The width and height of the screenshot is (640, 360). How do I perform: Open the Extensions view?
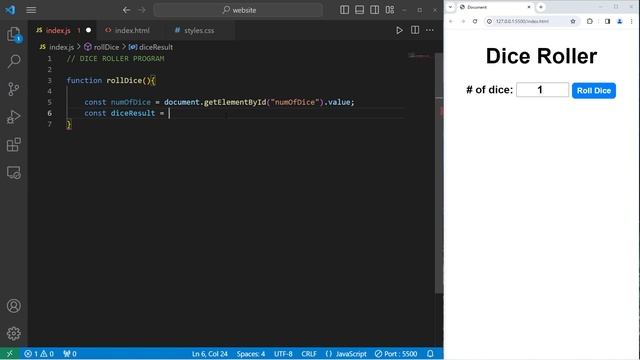pos(13,144)
